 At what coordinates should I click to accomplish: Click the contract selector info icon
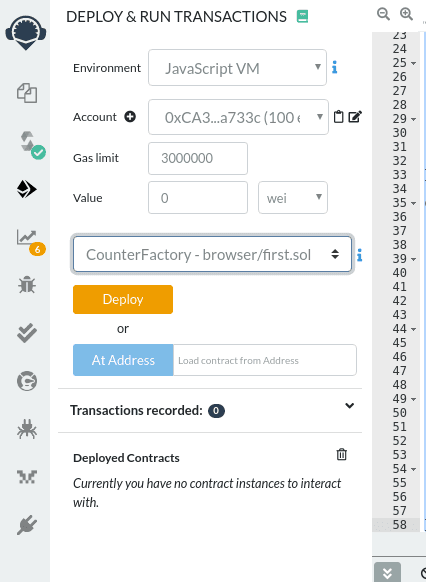[x=359, y=255]
